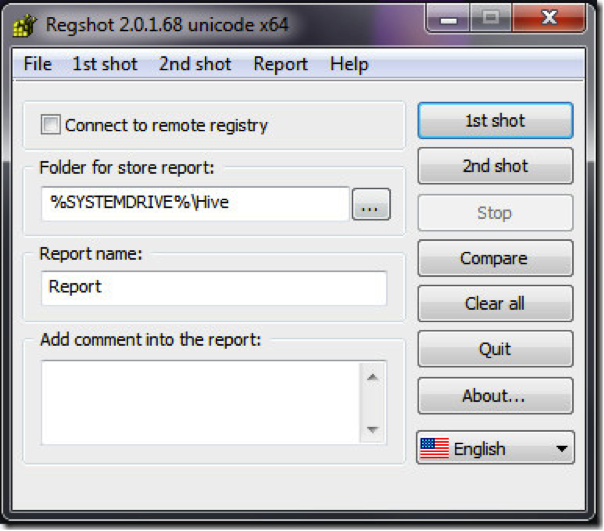This screenshot has height=531, width=604.
Task: Click the Compare button
Action: (495, 258)
